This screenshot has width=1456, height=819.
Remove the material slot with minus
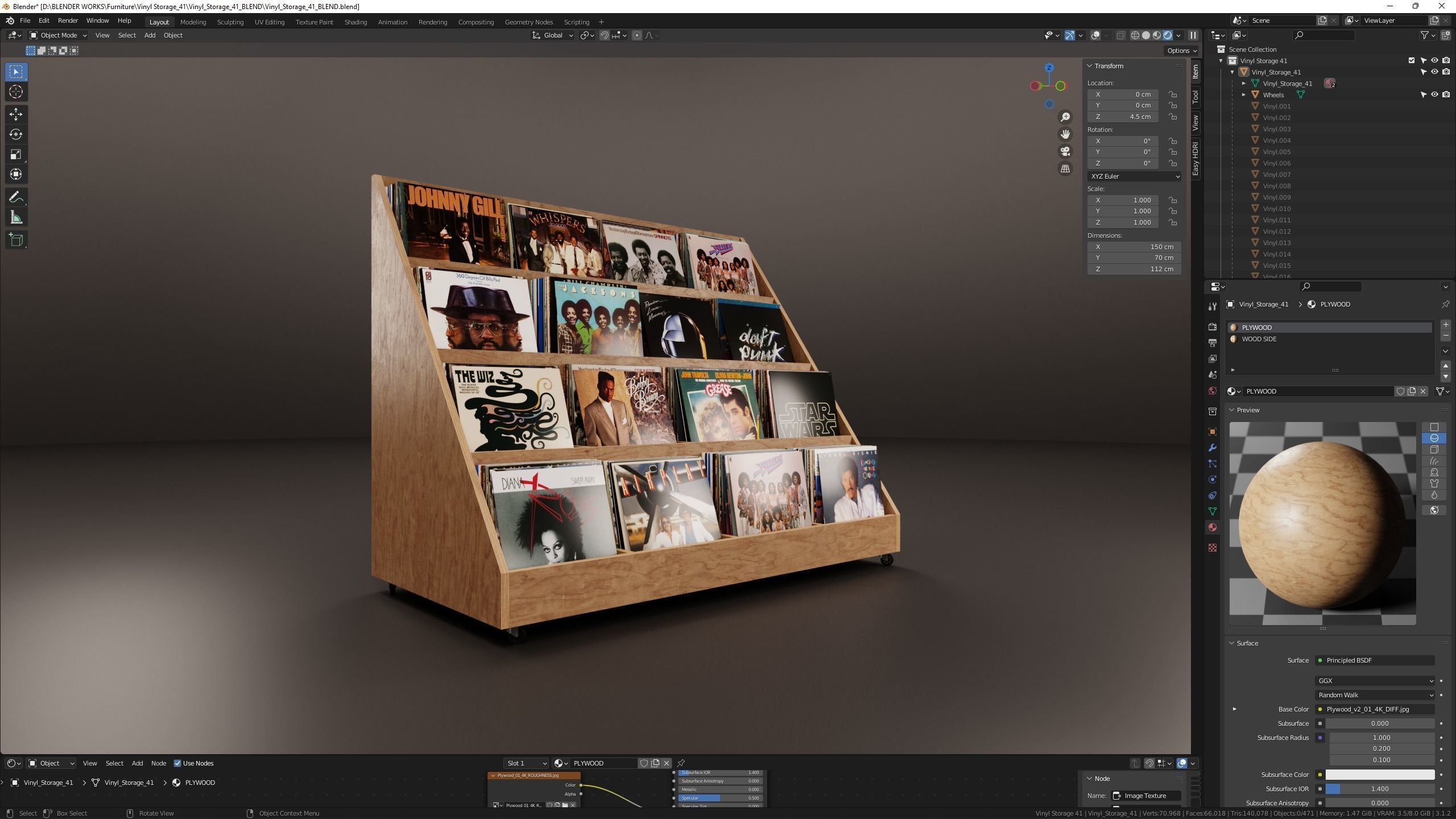pos(1446,336)
